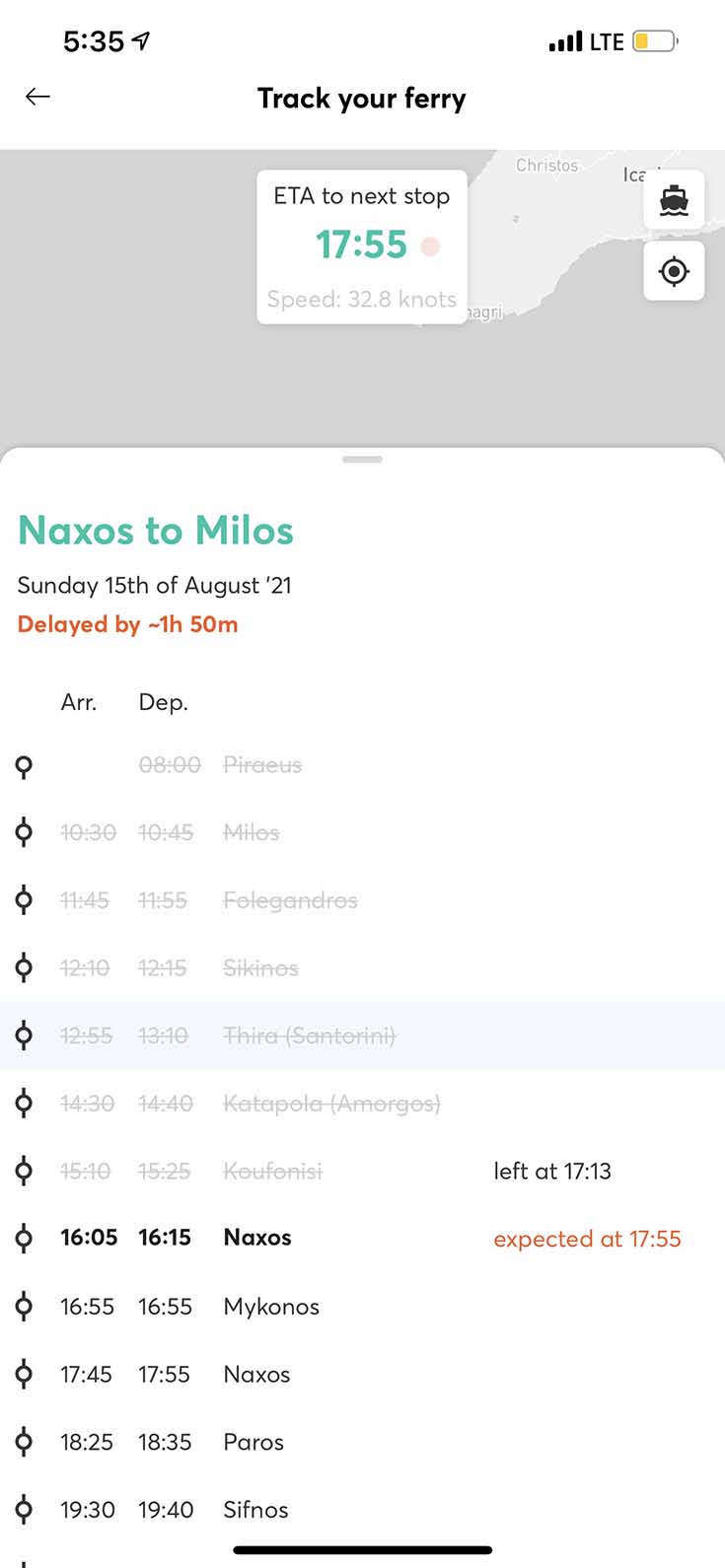This screenshot has width=725, height=1568.
Task: Tap the 'Naxos to Milos' route heading
Action: 156,531
